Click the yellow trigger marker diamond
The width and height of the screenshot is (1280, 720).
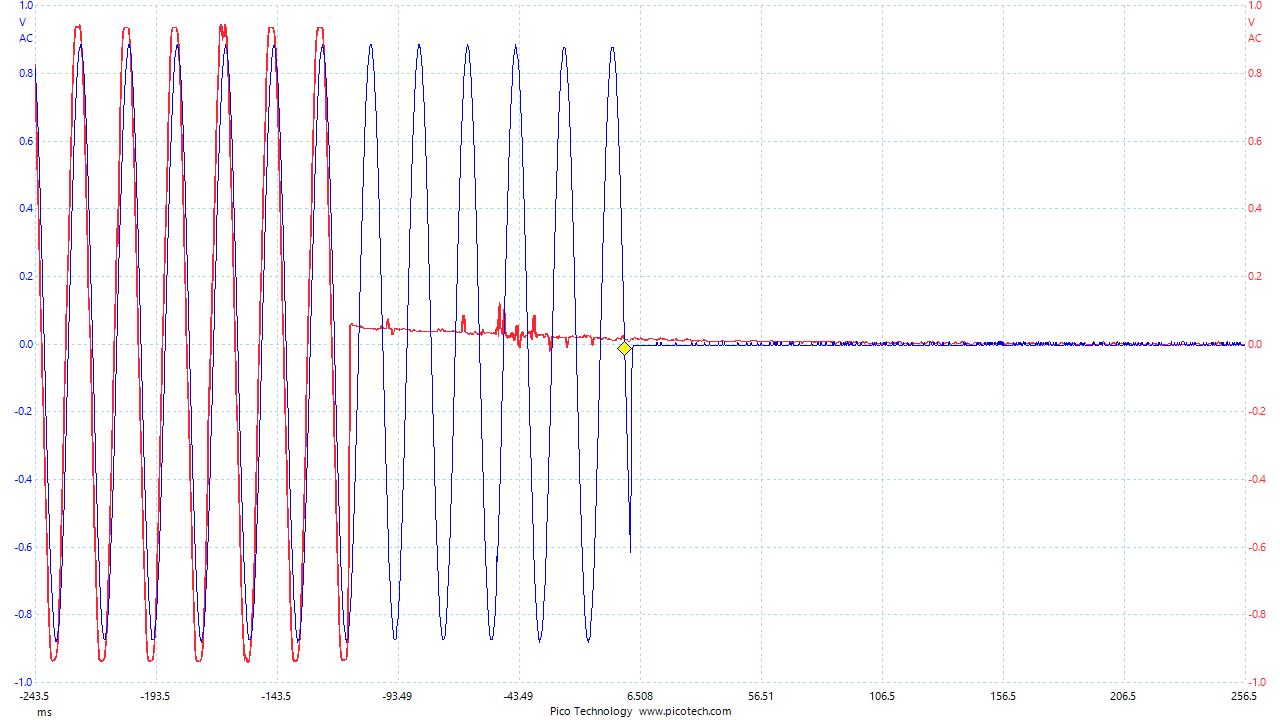[x=624, y=349]
